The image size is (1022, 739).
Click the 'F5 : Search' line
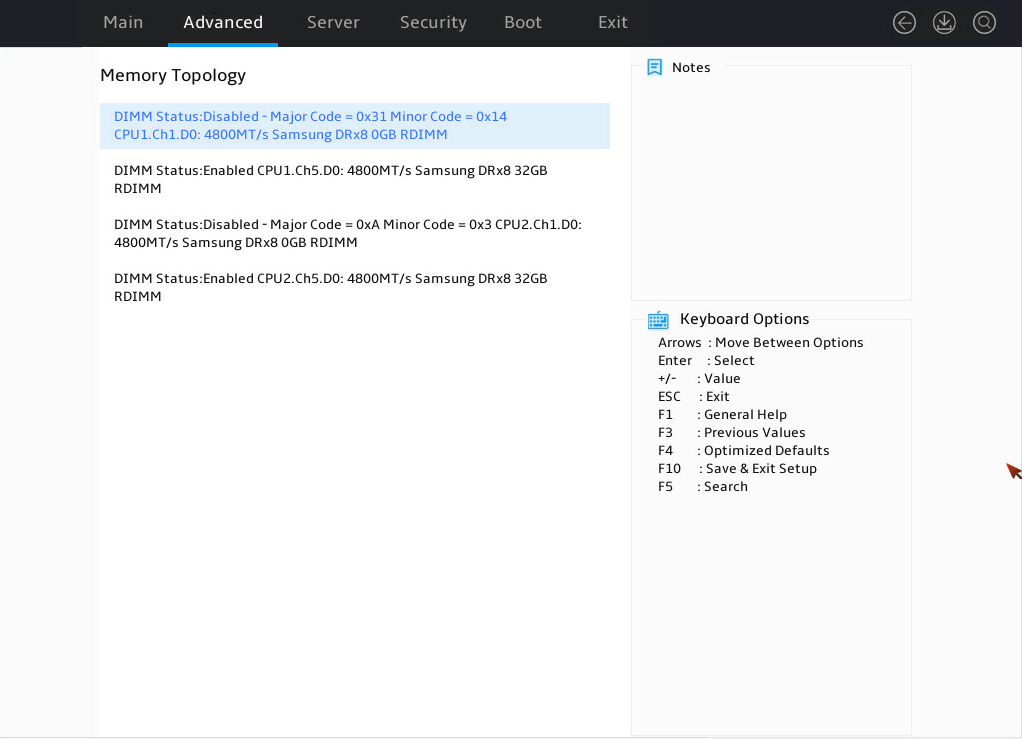coord(703,487)
